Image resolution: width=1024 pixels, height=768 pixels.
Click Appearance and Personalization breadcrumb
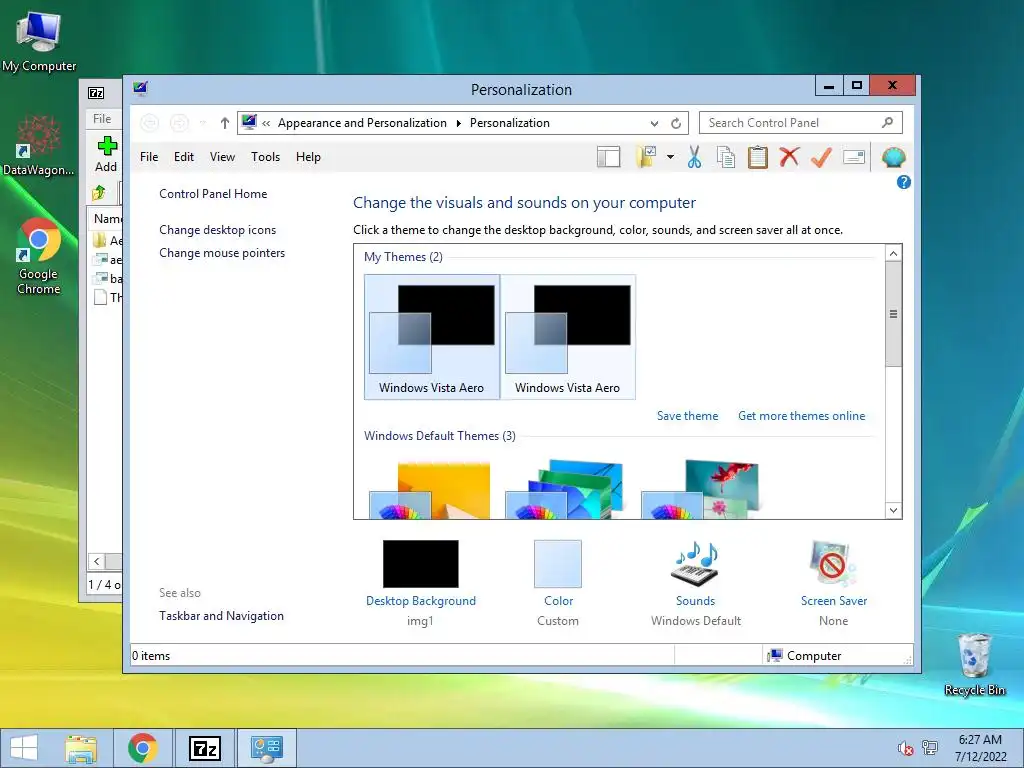[362, 123]
